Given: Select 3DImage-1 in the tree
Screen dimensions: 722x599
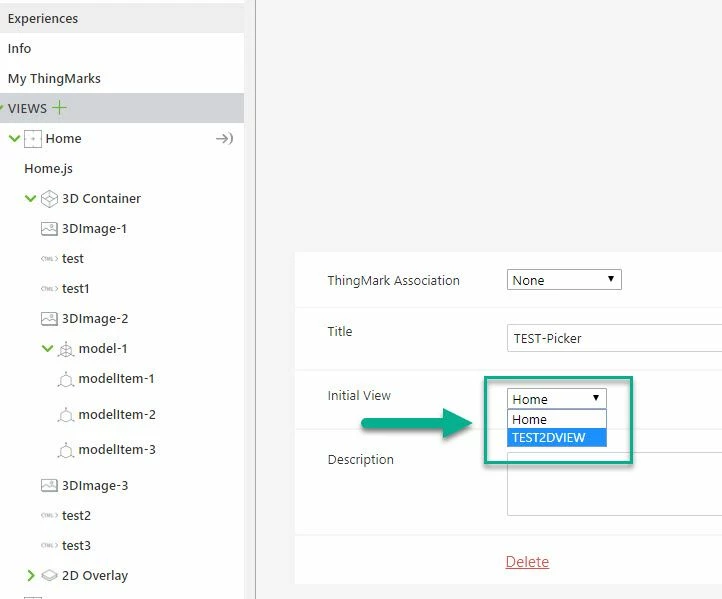Looking at the screenshot, I should point(94,228).
